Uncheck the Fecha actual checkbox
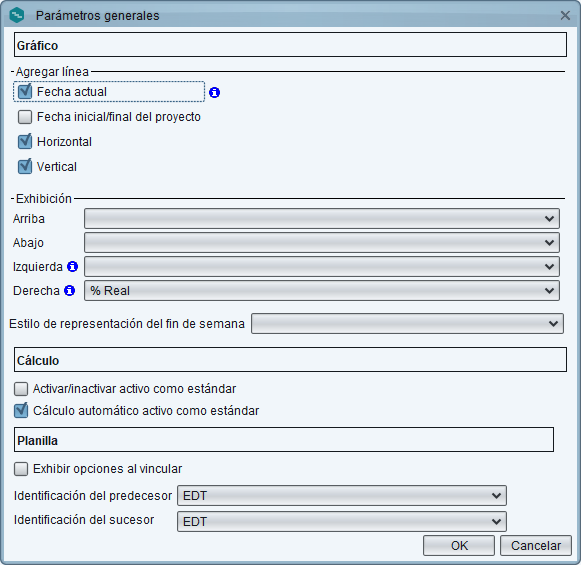 click(x=25, y=92)
